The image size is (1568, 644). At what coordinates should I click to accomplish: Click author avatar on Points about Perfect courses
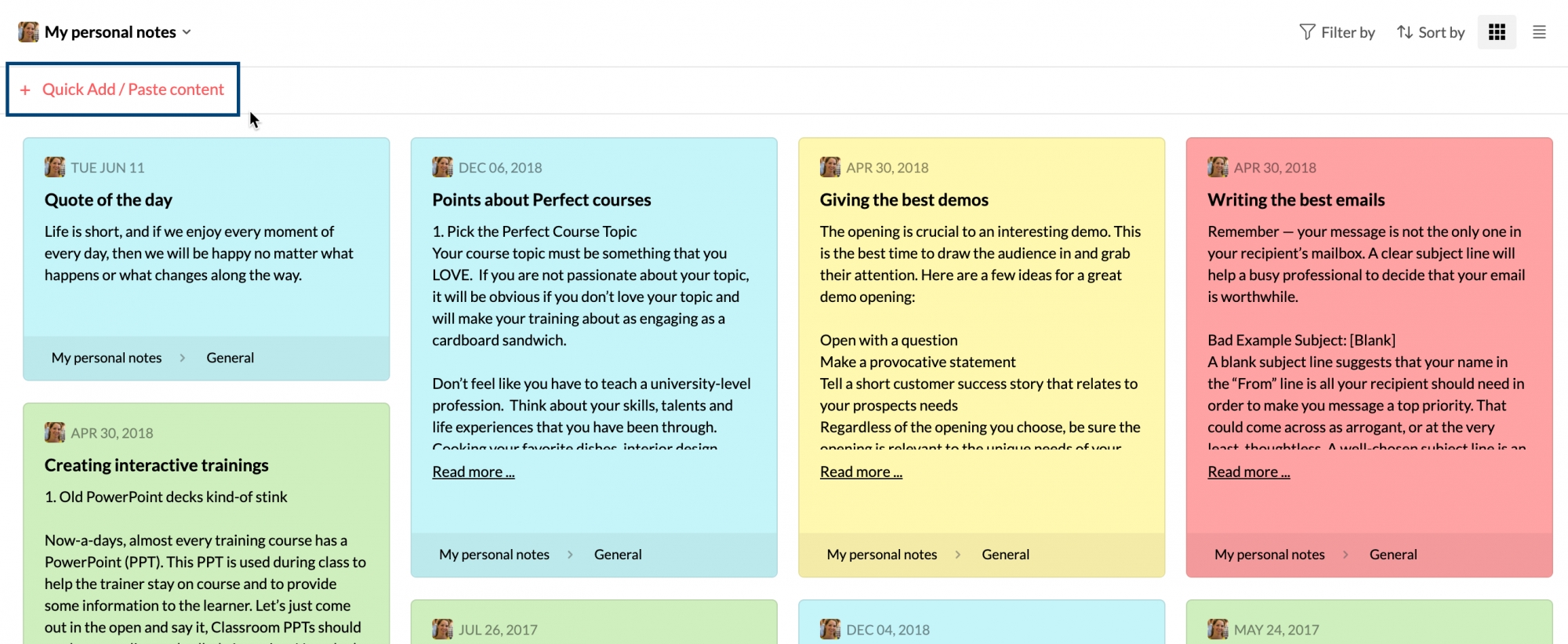coord(442,167)
